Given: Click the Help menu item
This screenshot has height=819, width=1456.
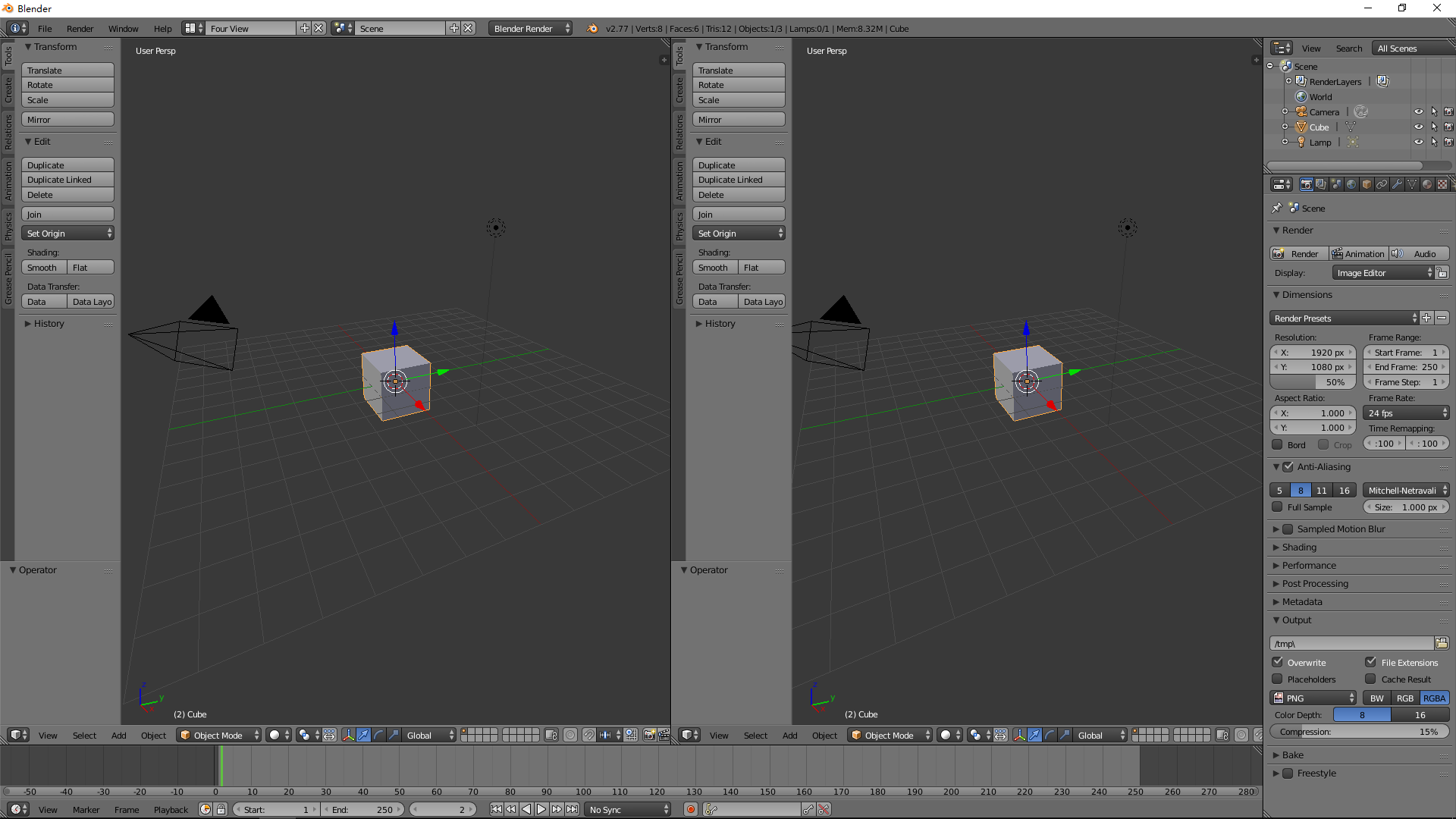Looking at the screenshot, I should coord(162,28).
